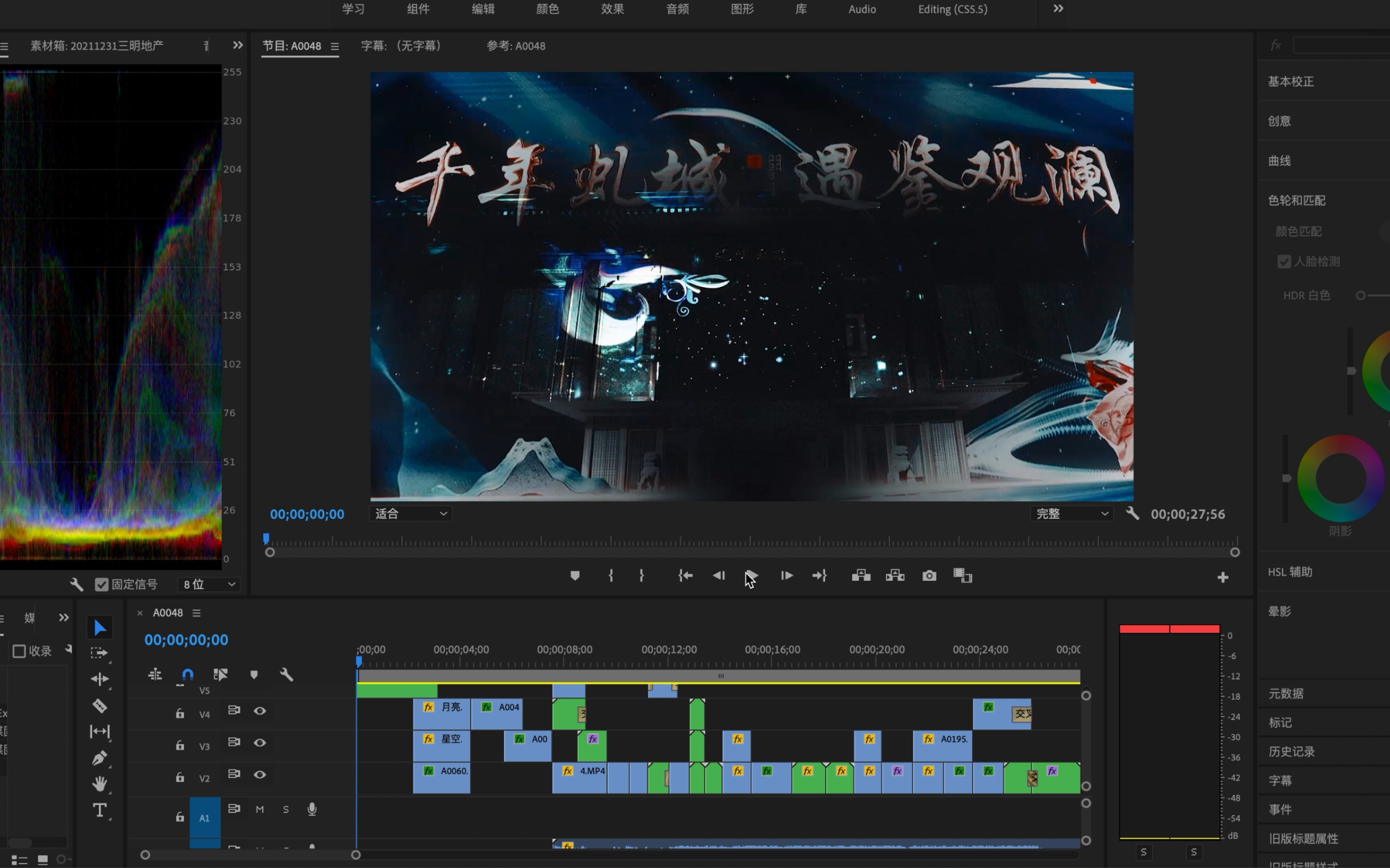The image size is (1390, 868).
Task: Open A0048 timeline panel menu
Action: pyautogui.click(x=196, y=613)
